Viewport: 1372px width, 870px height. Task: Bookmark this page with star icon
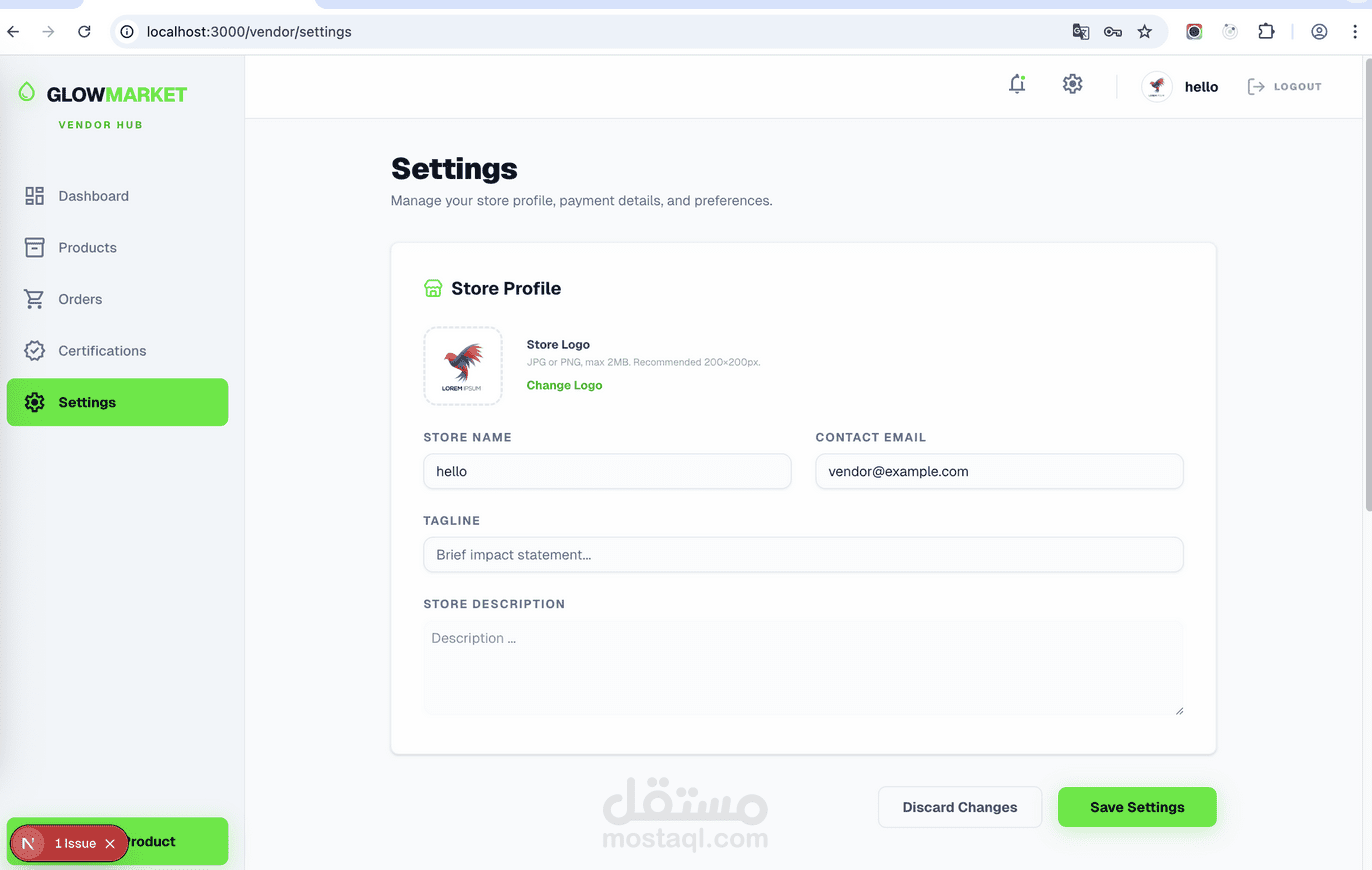(x=1145, y=32)
